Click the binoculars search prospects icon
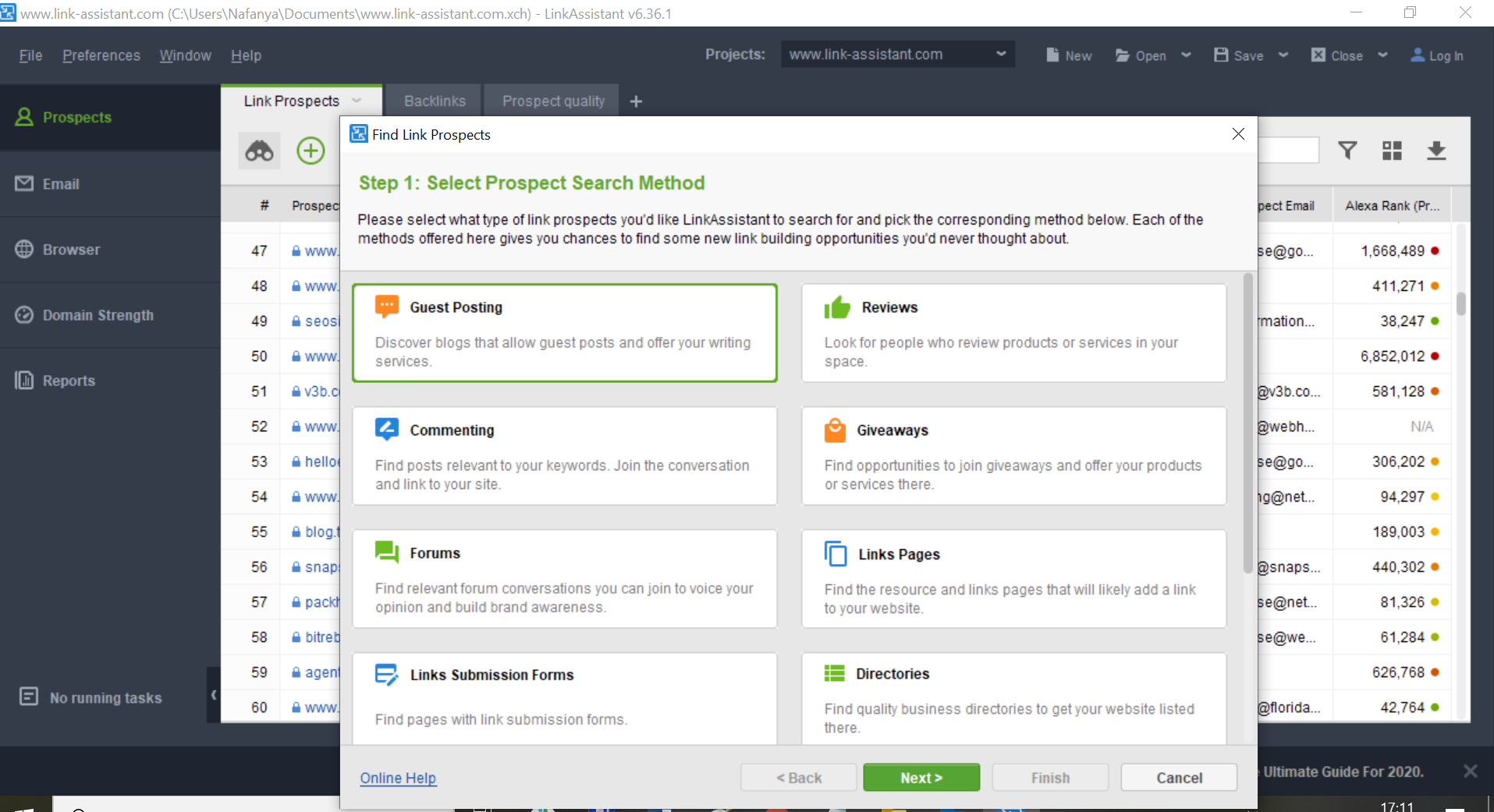 point(259,151)
